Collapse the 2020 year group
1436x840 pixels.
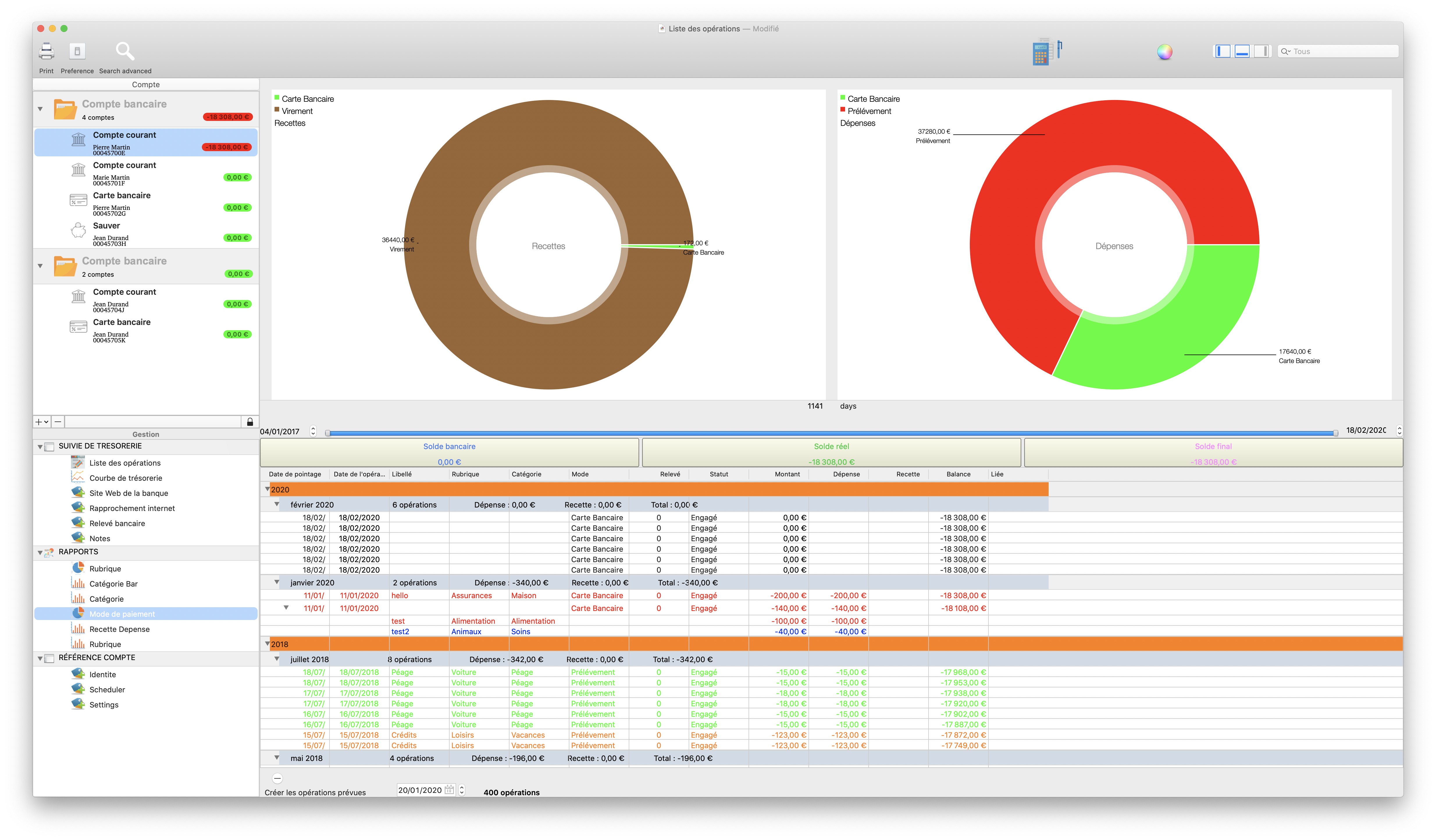[267, 489]
